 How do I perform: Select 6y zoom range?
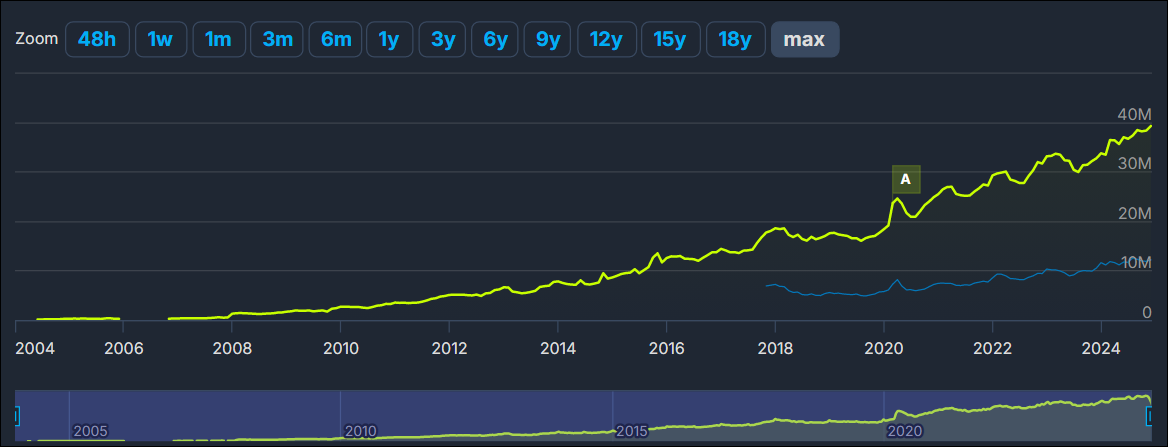(x=494, y=40)
